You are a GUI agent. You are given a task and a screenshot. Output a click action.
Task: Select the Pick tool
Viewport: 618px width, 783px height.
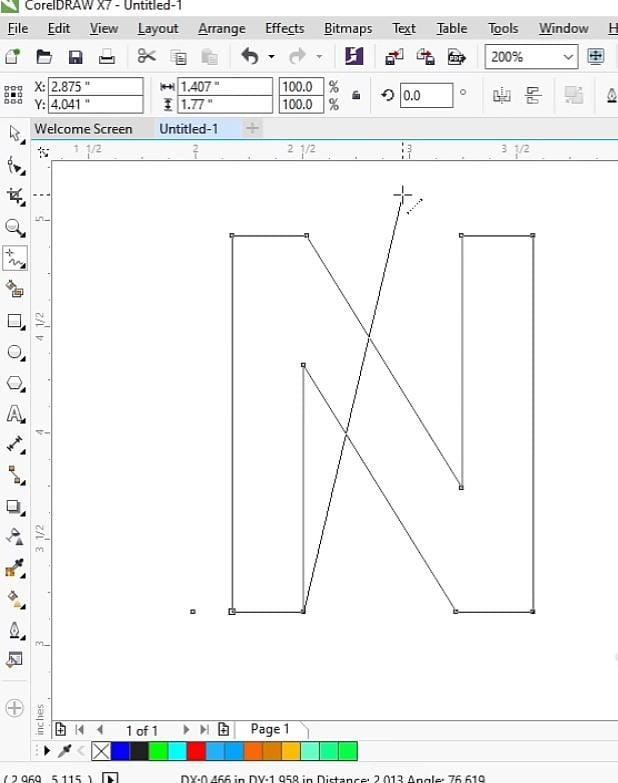15,134
